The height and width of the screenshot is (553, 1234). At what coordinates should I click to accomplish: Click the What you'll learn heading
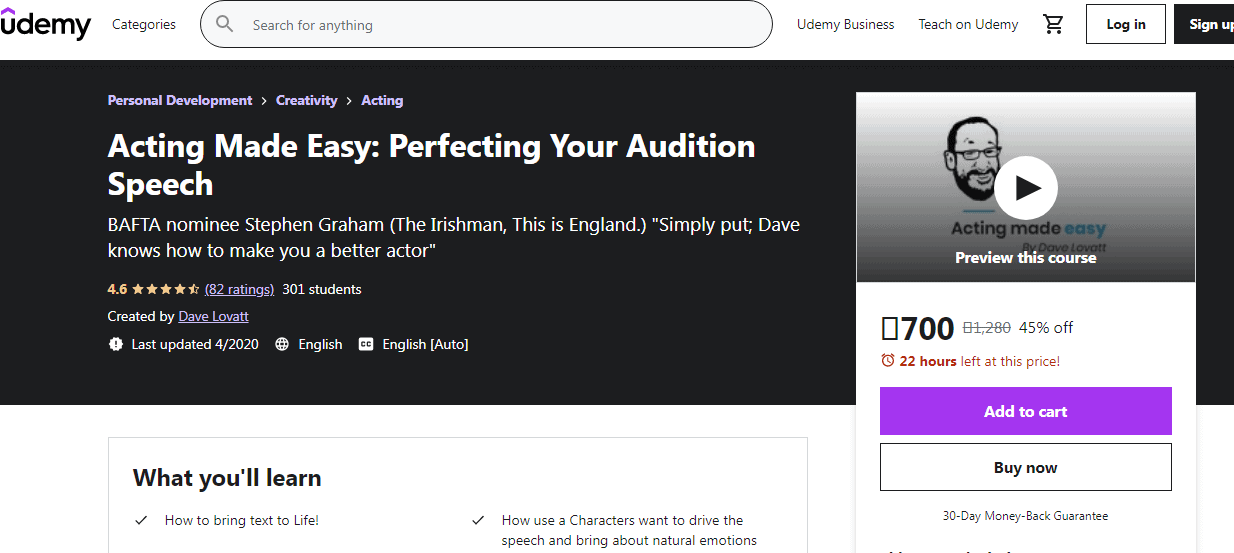point(227,478)
